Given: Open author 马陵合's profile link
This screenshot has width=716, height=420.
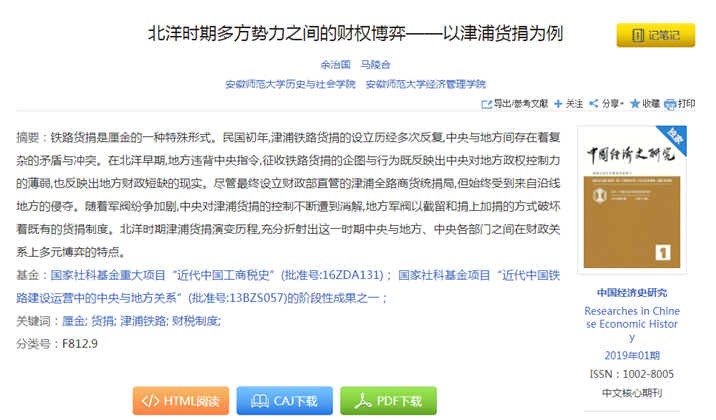Looking at the screenshot, I should pyautogui.click(x=376, y=64).
